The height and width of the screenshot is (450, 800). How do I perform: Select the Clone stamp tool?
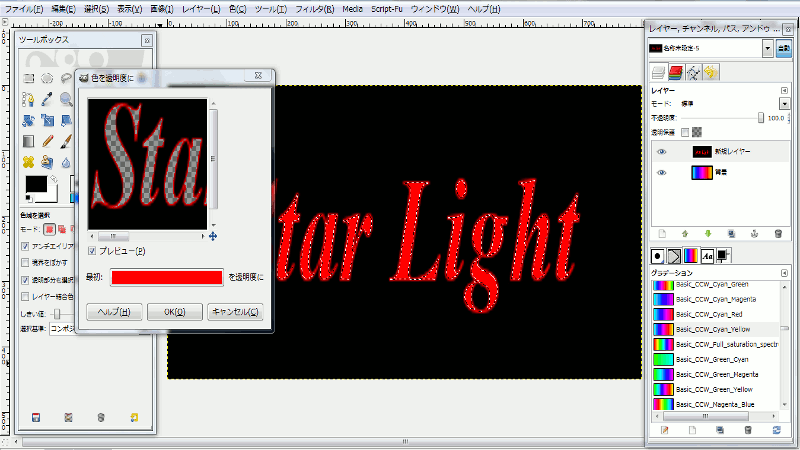coord(47,162)
